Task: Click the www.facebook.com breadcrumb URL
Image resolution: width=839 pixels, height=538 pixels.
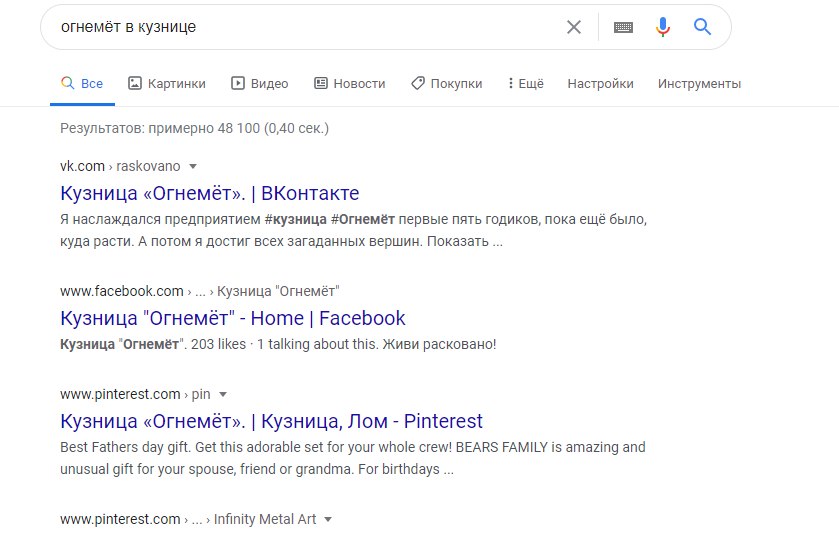Action: [122, 291]
